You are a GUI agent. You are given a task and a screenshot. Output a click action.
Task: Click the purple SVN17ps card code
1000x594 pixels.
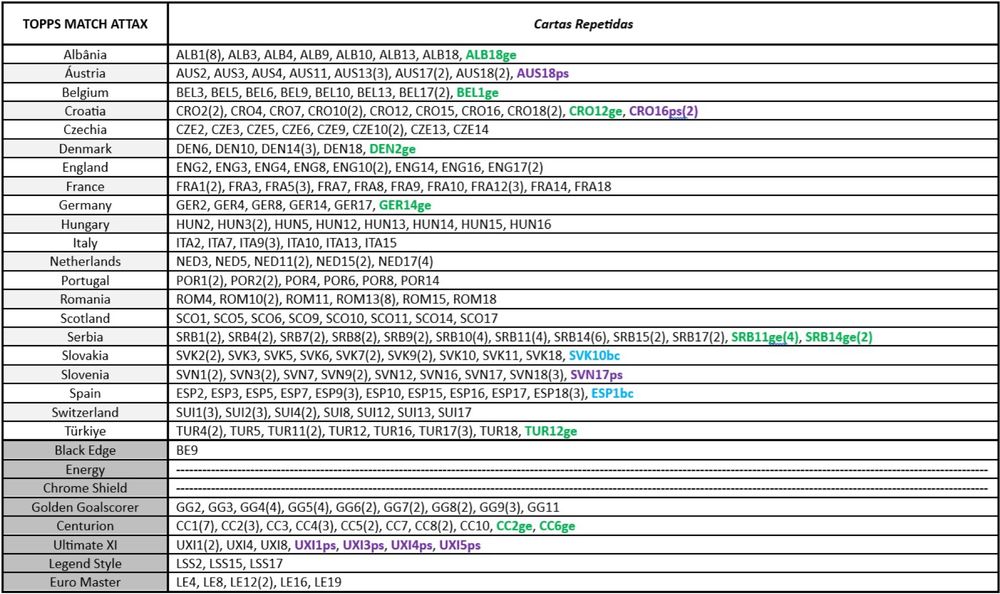596,375
